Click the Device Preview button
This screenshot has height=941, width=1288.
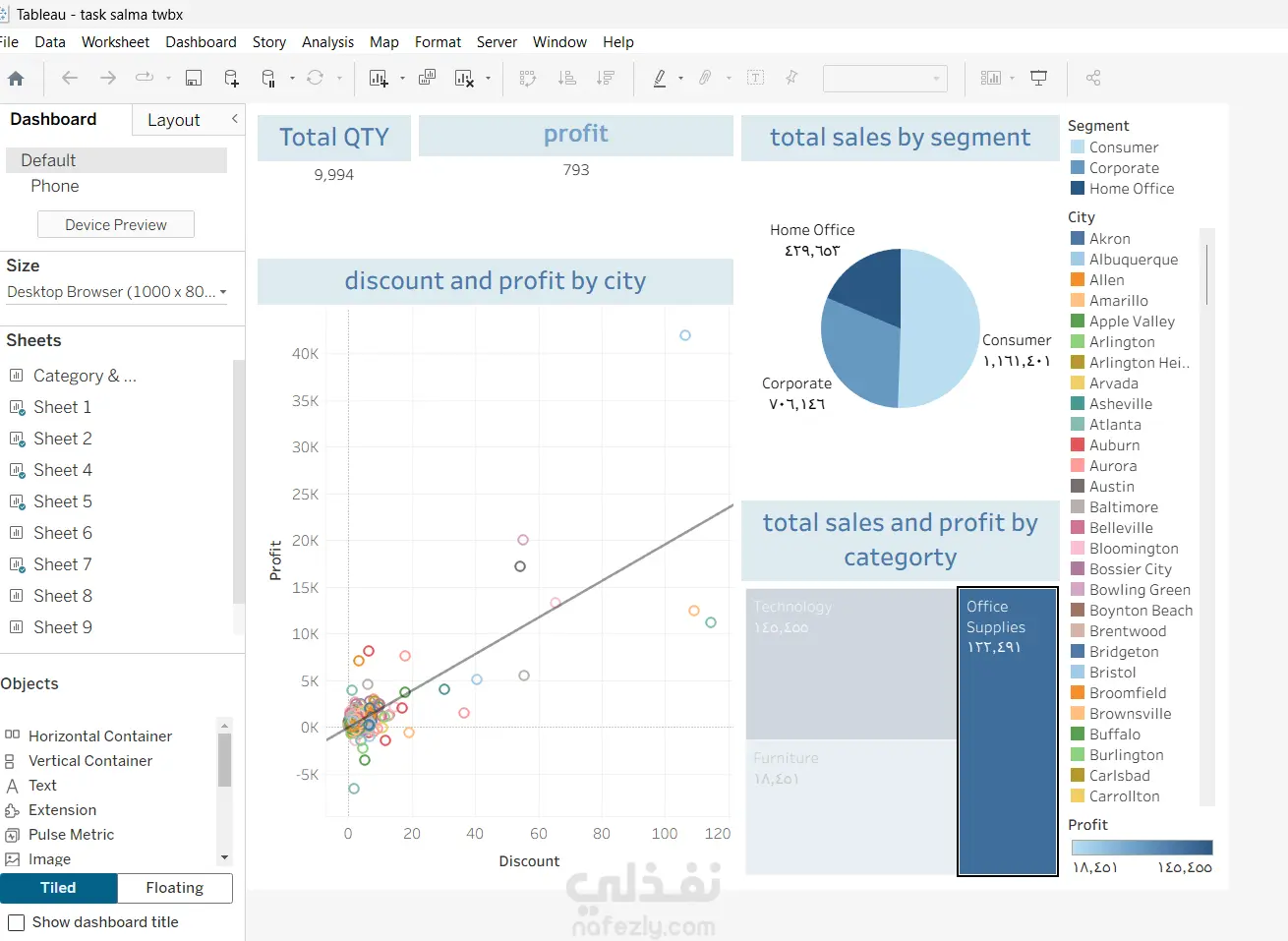point(116,225)
